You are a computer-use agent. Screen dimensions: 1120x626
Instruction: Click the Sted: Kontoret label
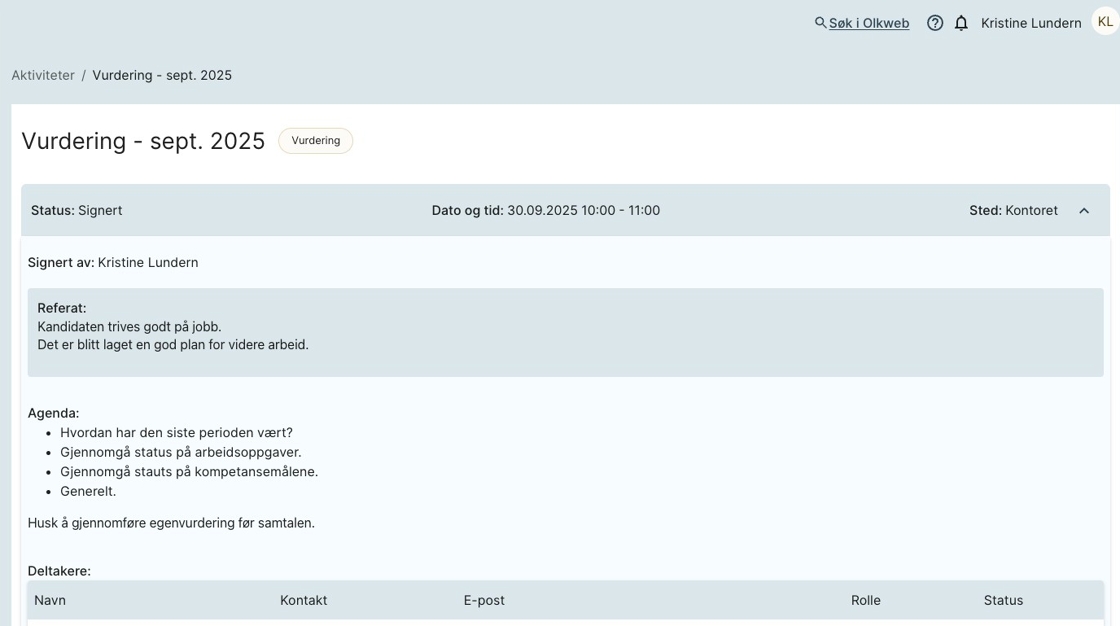(x=1013, y=211)
